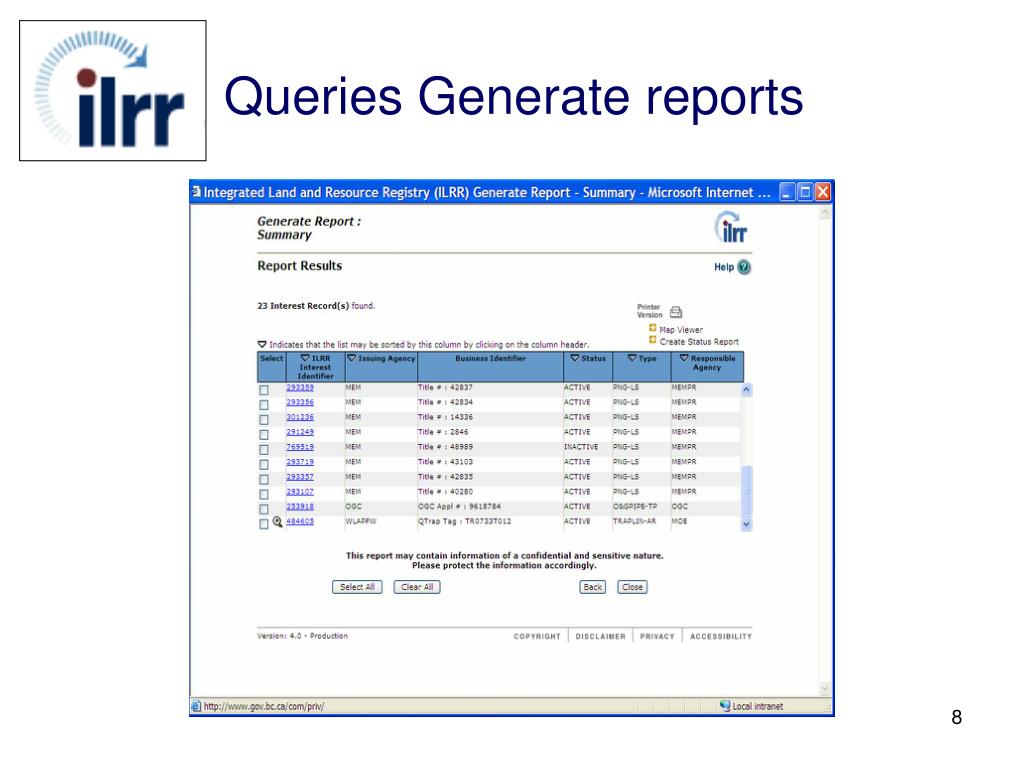Click the Create Status Report bullet icon
1024x768 pixels.
click(652, 340)
